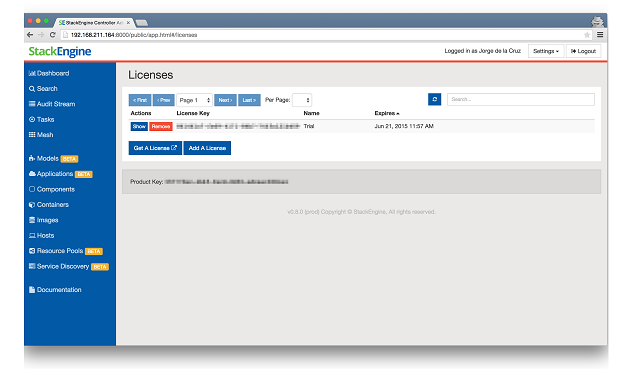Open Models beta section
This screenshot has width=630, height=378.
pos(53,159)
